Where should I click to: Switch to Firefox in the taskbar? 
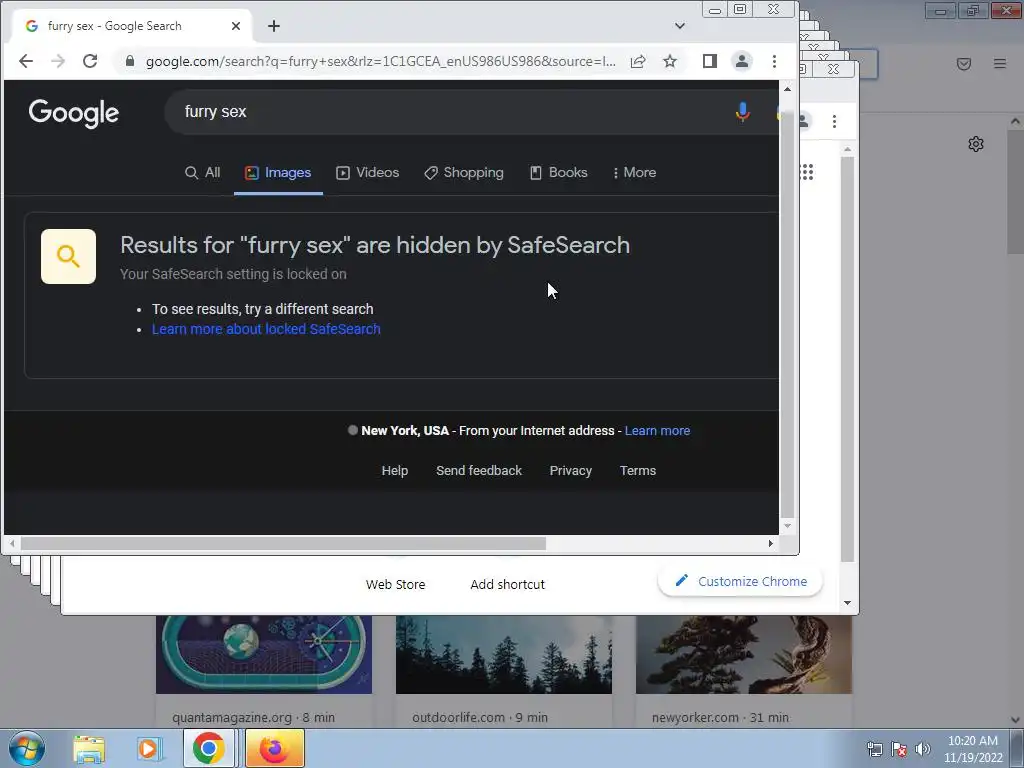point(274,748)
